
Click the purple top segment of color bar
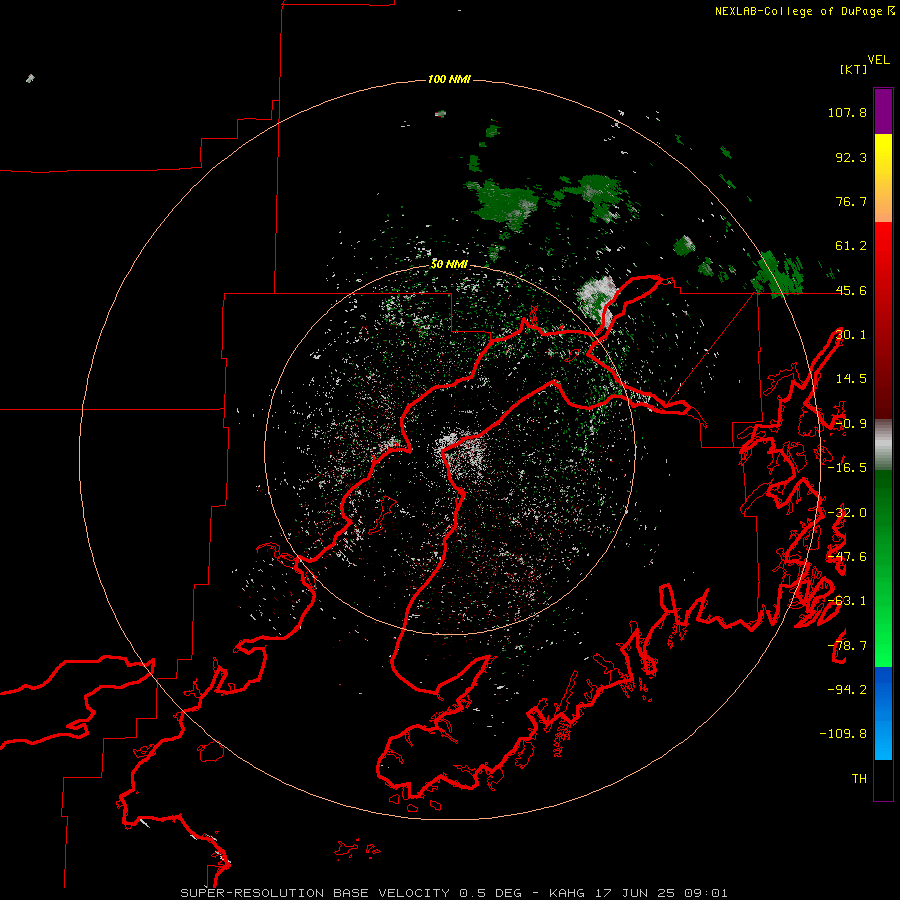(x=883, y=111)
